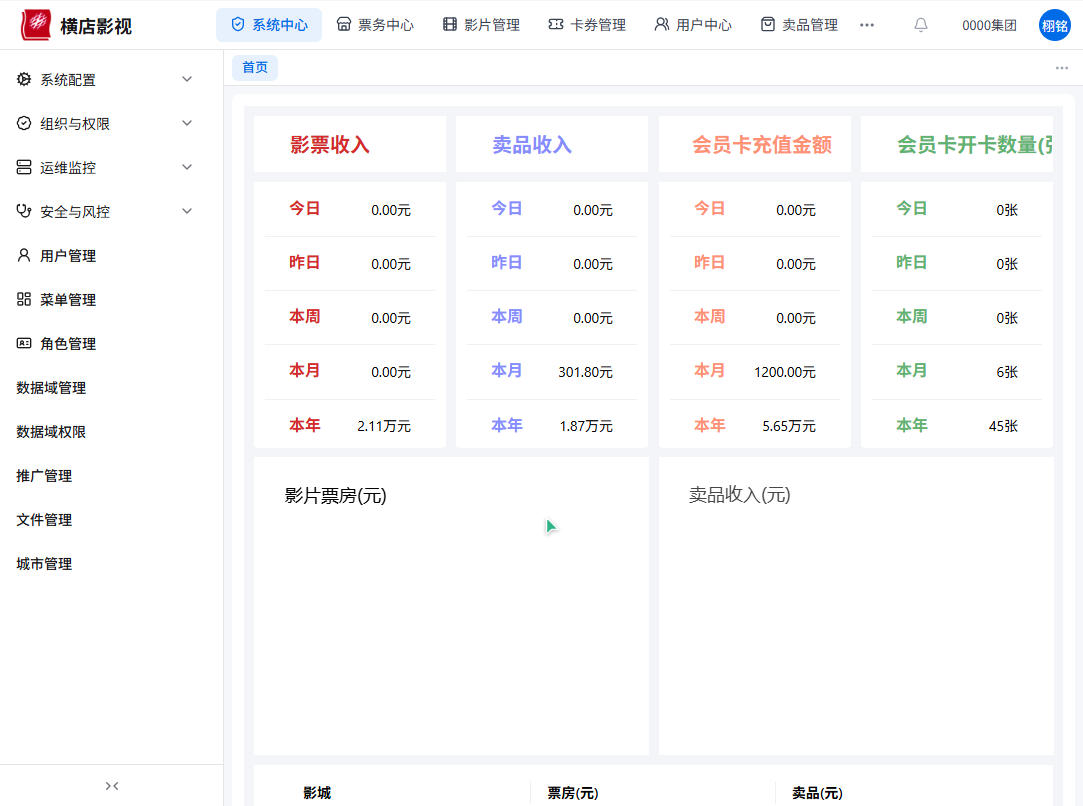Click the 1.87万元 yearly goods income
The width and height of the screenshot is (1083, 806).
coord(586,426)
